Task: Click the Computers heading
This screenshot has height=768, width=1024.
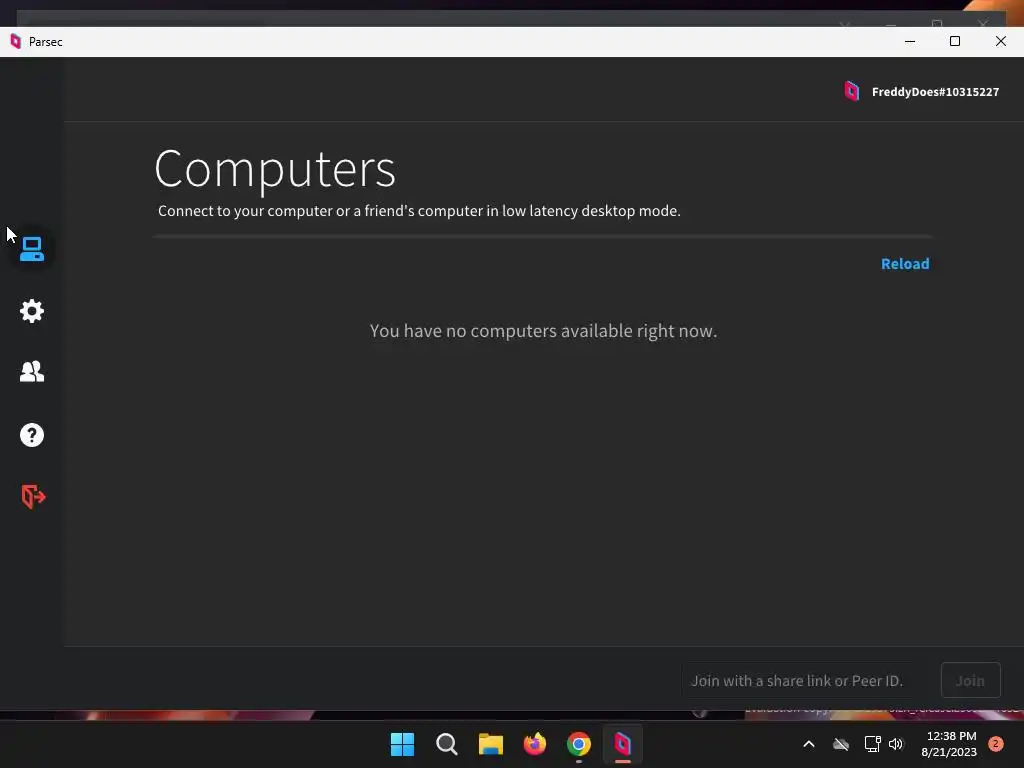Action: [275, 168]
